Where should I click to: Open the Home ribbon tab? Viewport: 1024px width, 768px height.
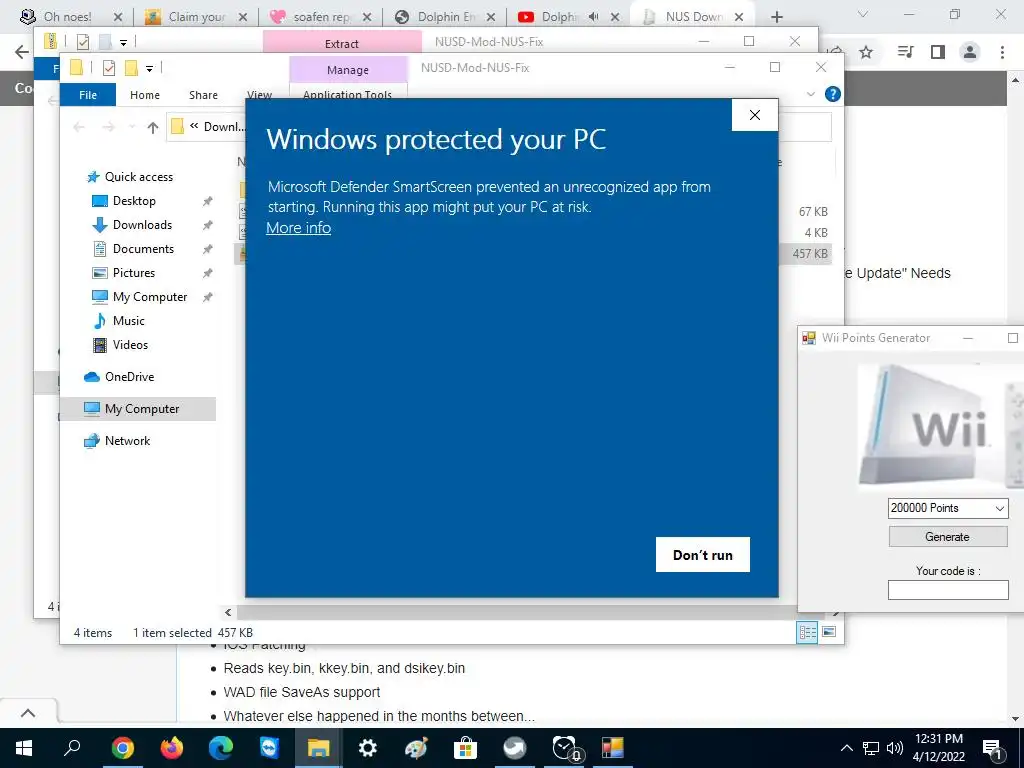coord(145,95)
